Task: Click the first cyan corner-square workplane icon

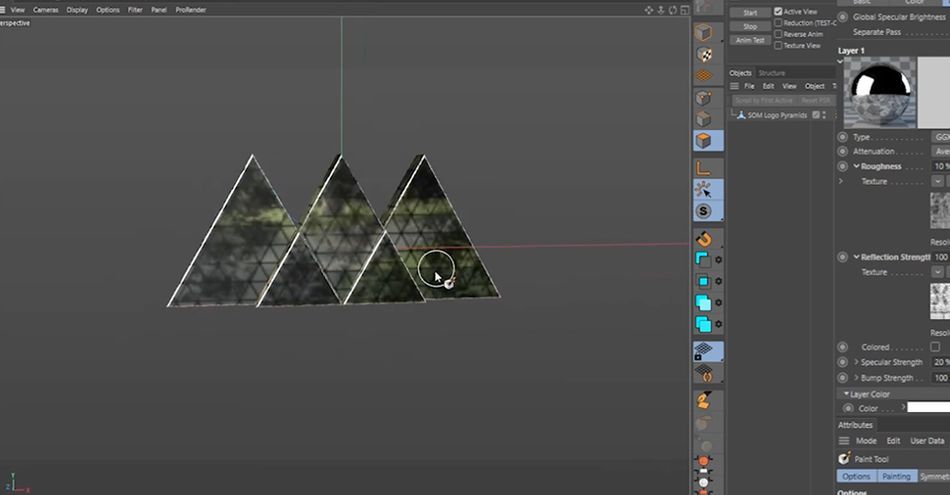Action: pyautogui.click(x=703, y=260)
